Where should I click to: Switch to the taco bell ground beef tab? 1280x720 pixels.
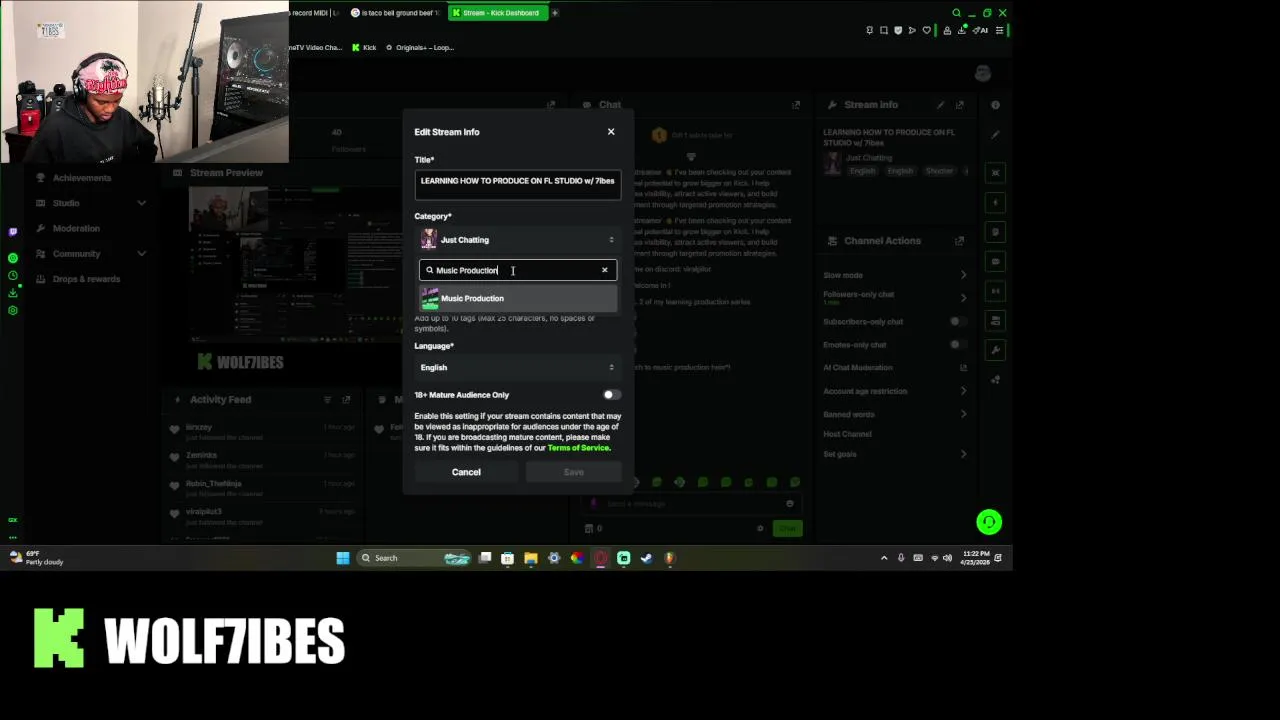[x=395, y=13]
